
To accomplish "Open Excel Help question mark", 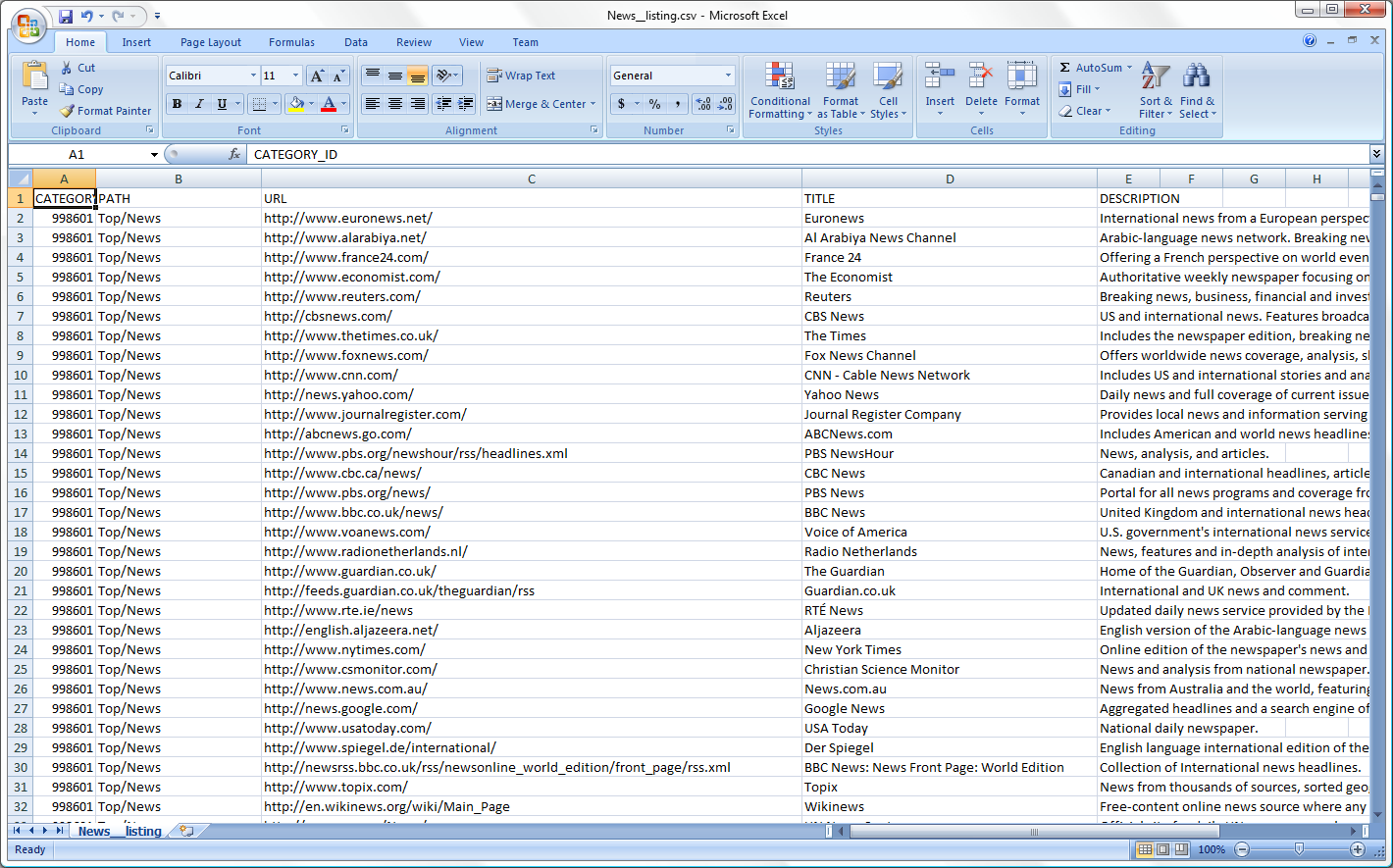I will 1310,40.
